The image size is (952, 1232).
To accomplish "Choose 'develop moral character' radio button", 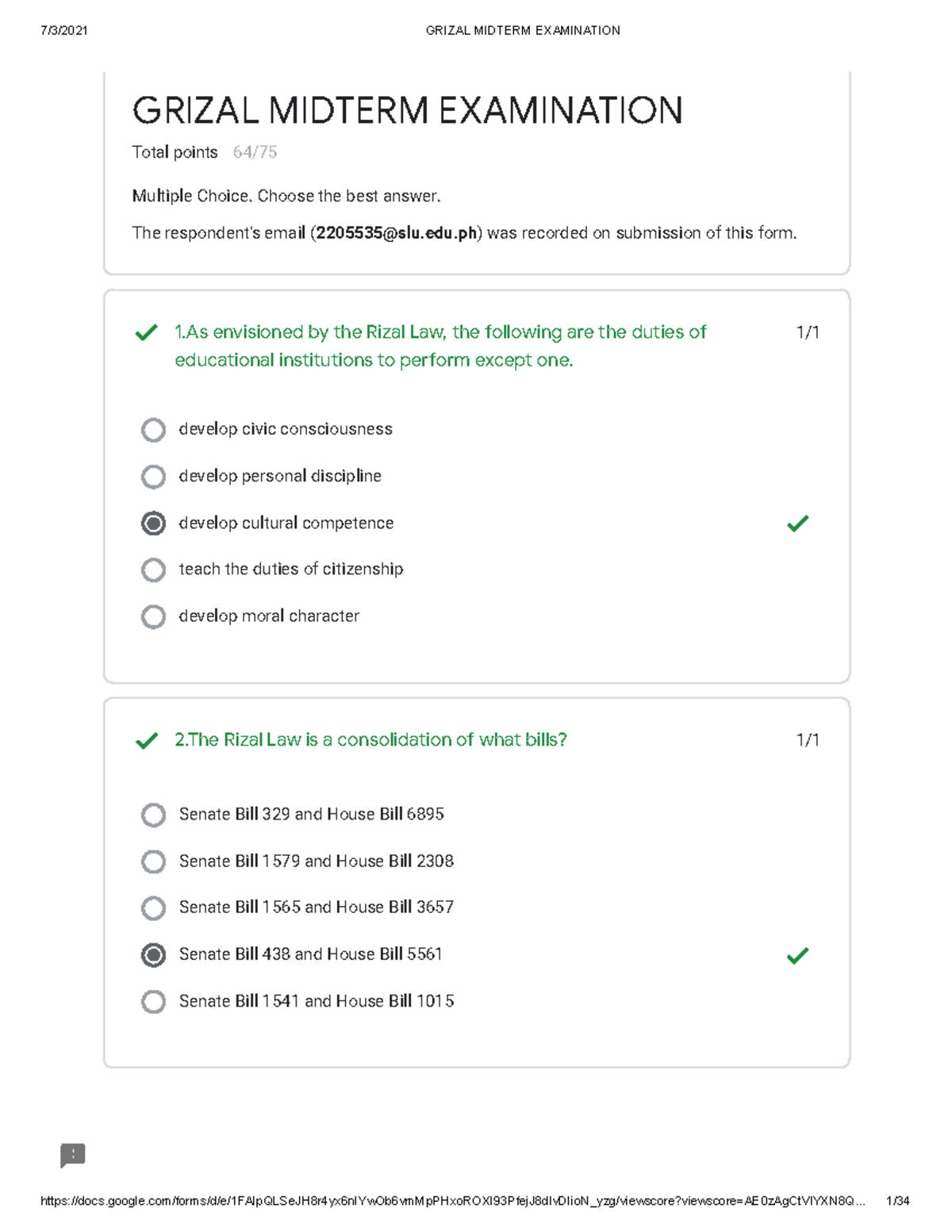I will coord(153,616).
